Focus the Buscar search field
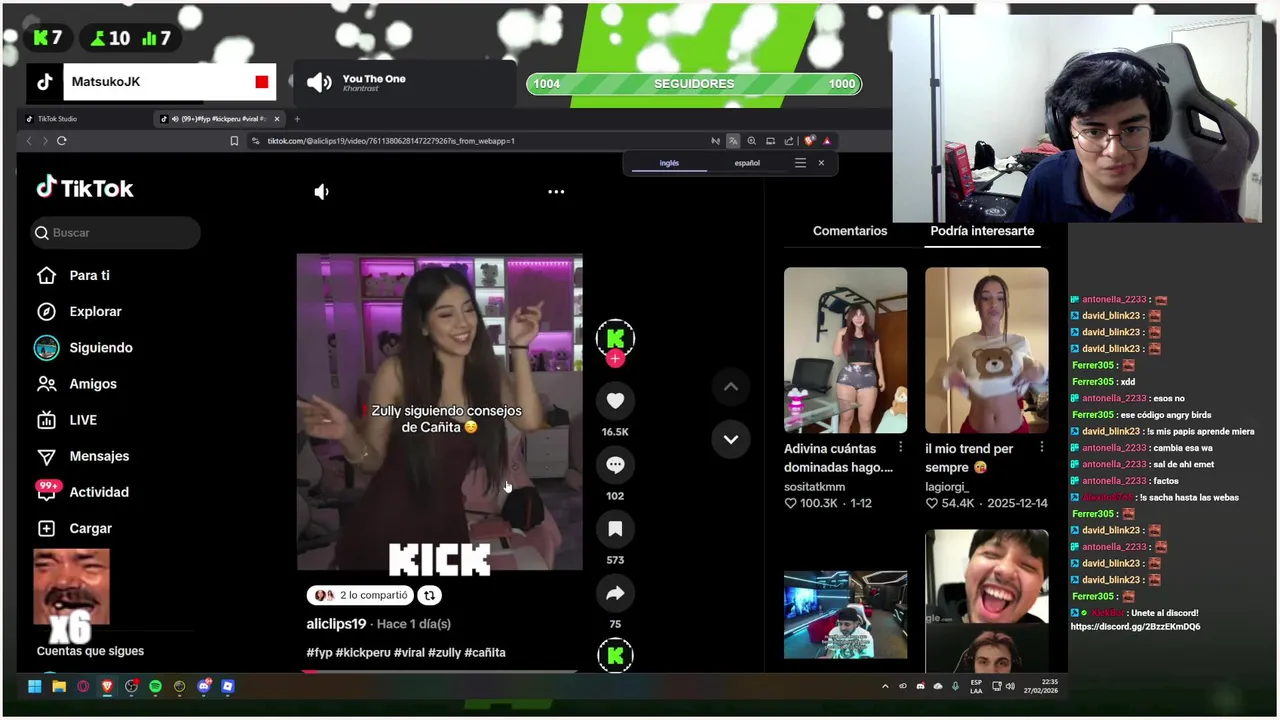This screenshot has height=720, width=1280. tap(116, 233)
